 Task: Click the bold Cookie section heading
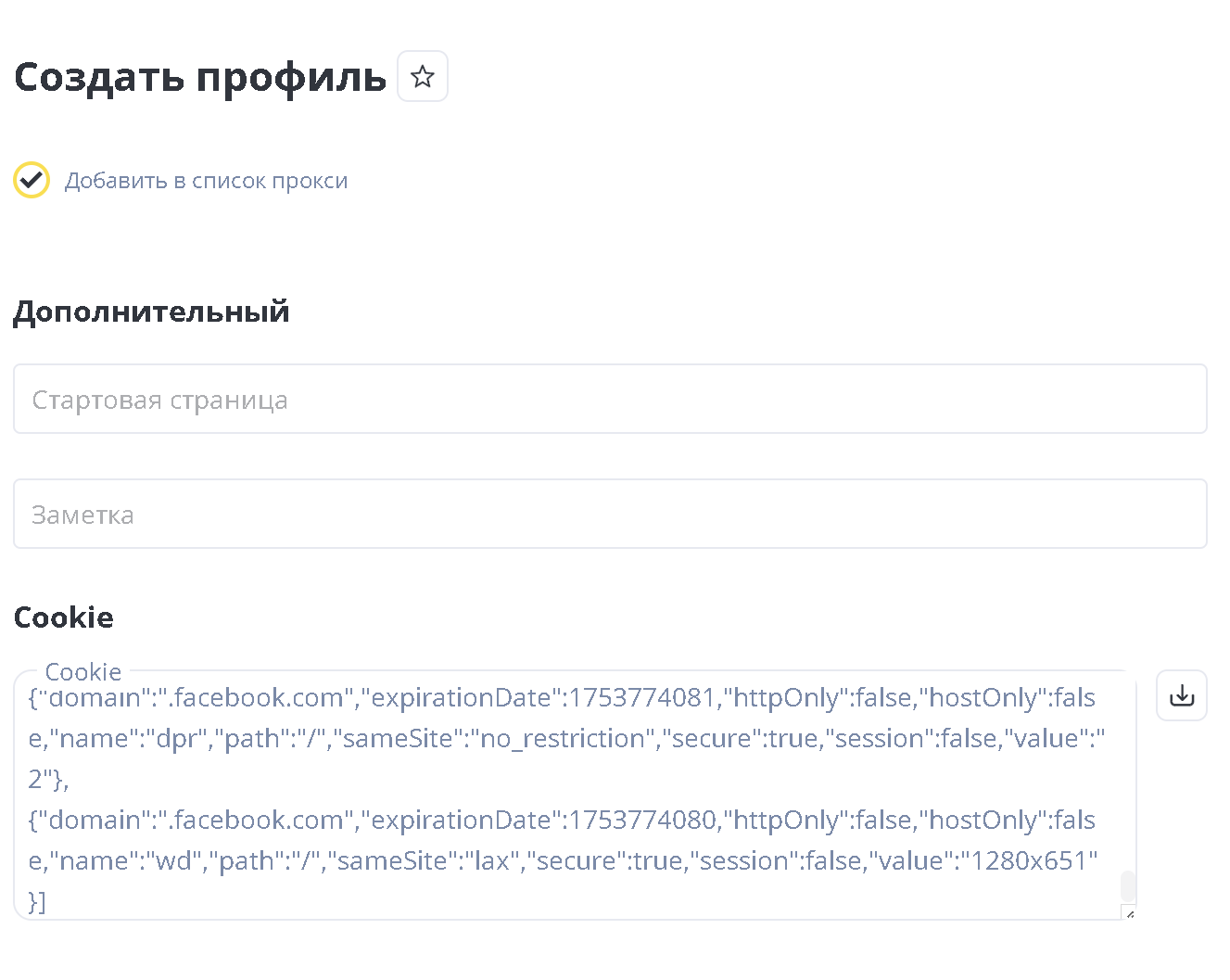coord(64,617)
